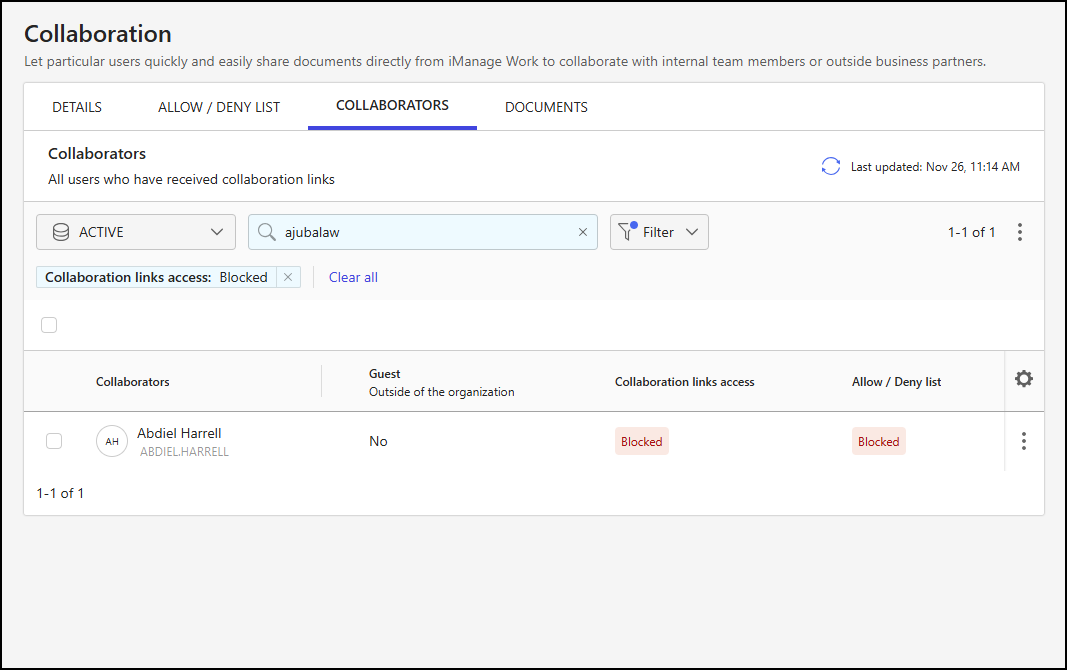The height and width of the screenshot is (670, 1067).
Task: Go to the DOCUMENTS tab
Action: (546, 106)
